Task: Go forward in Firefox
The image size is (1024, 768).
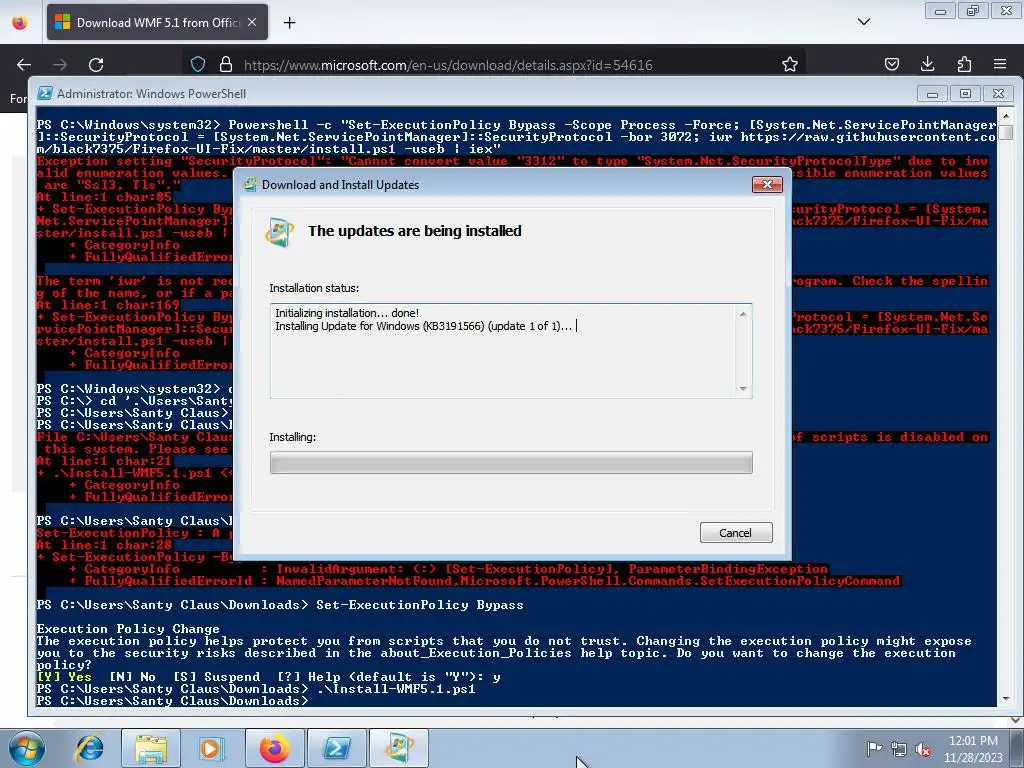Action: pyautogui.click(x=60, y=65)
